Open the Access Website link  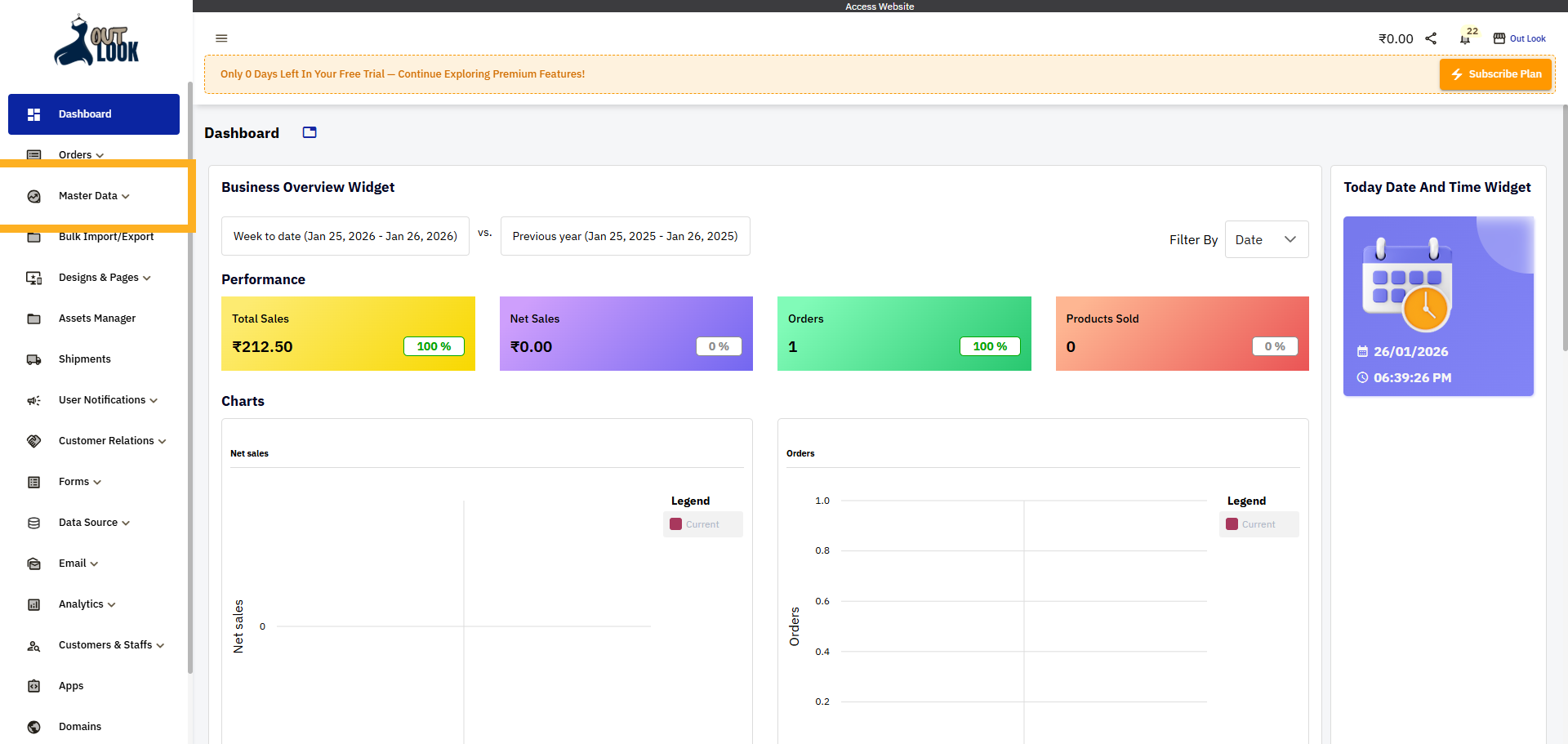point(880,6)
